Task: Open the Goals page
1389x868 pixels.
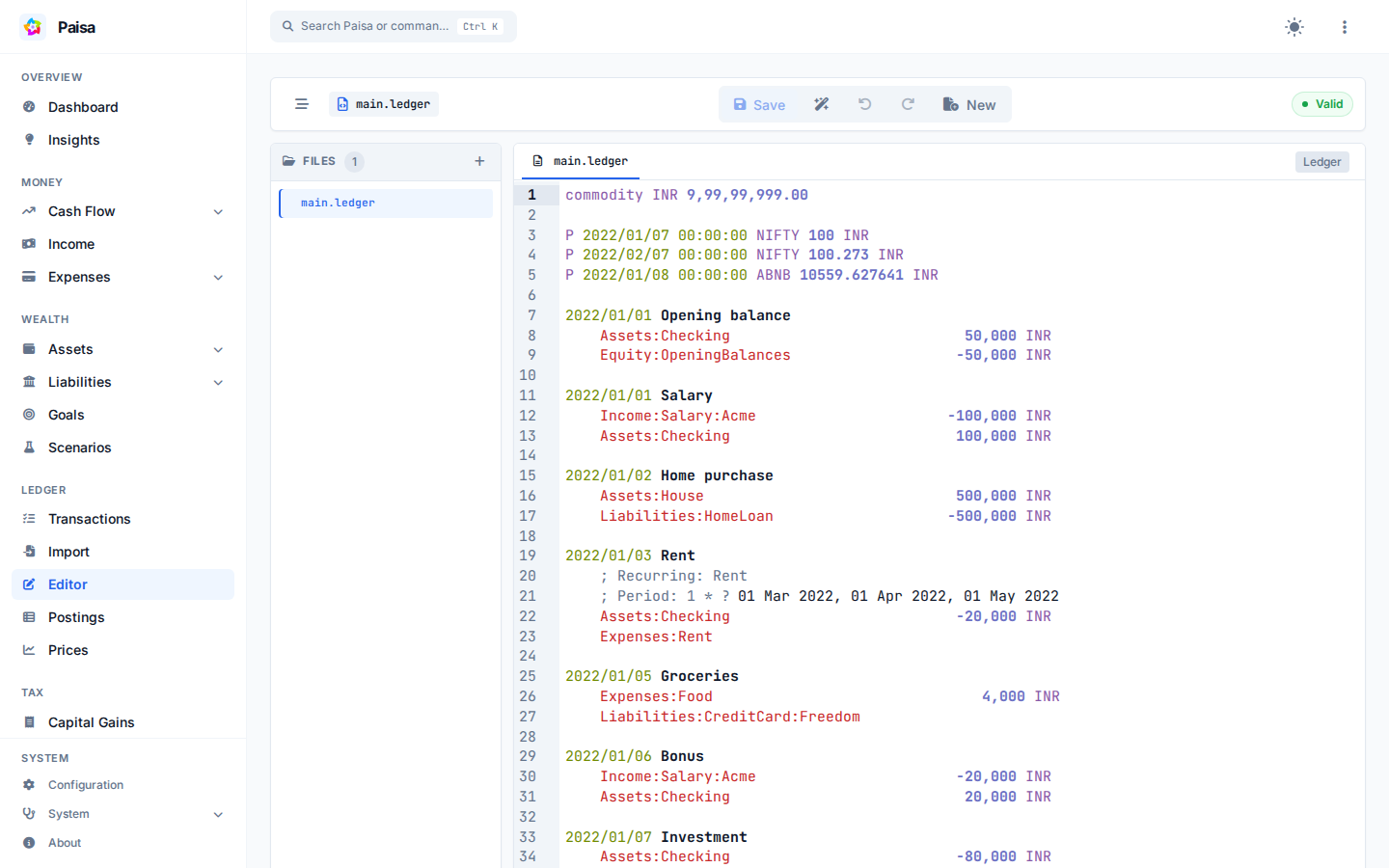Action: [x=123, y=415]
